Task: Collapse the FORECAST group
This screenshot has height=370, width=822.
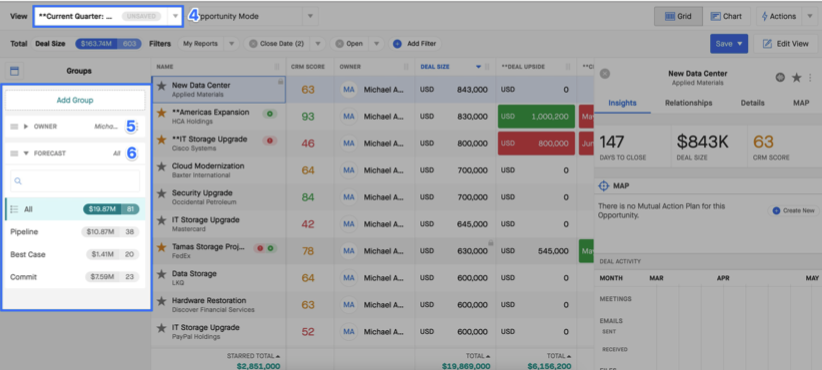Action: 26,154
